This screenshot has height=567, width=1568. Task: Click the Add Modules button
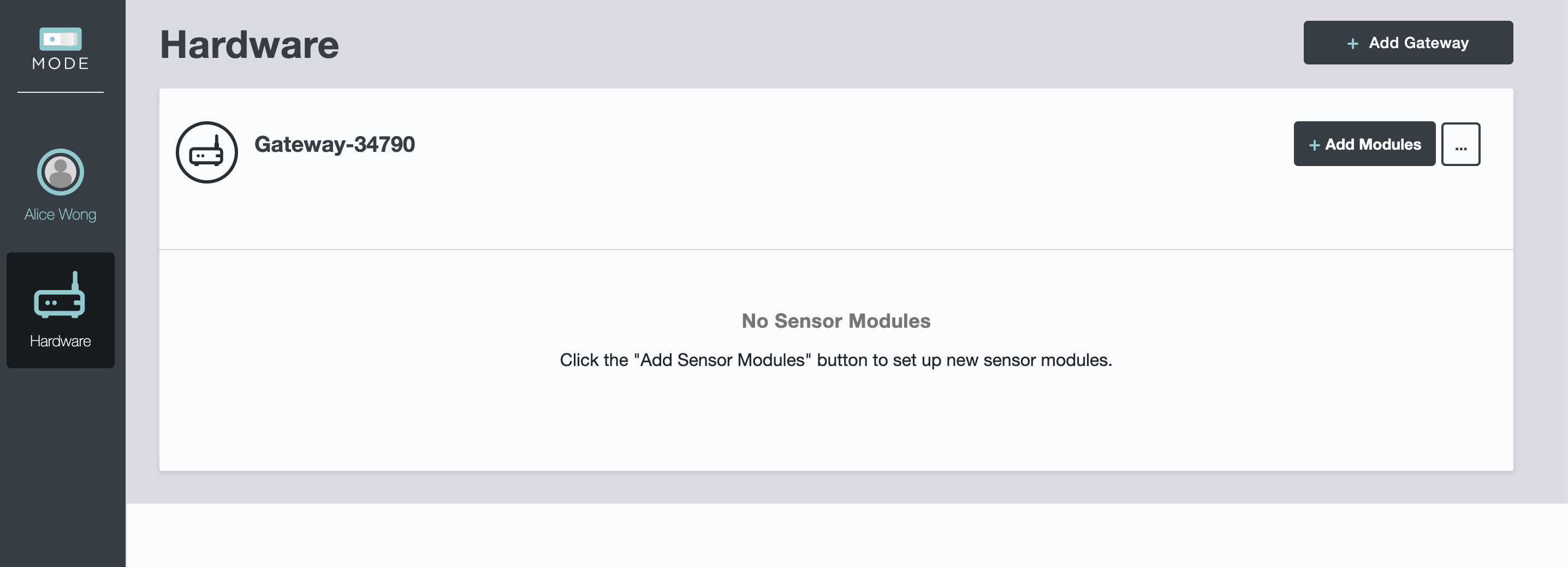[1364, 144]
